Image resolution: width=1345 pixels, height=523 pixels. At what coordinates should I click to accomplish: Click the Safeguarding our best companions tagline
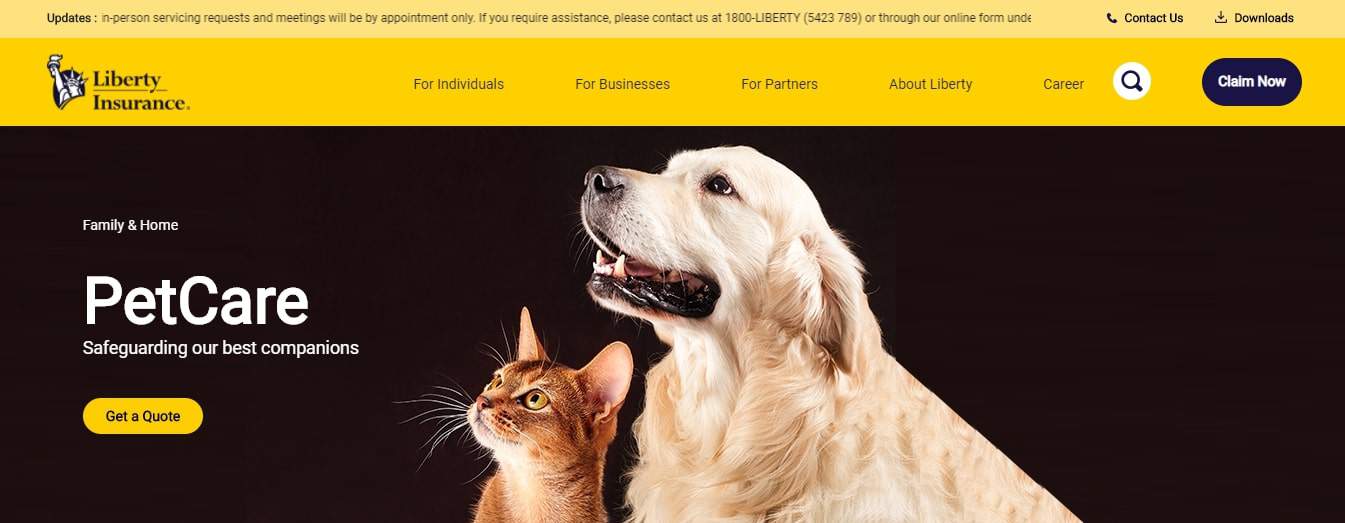pyautogui.click(x=221, y=348)
